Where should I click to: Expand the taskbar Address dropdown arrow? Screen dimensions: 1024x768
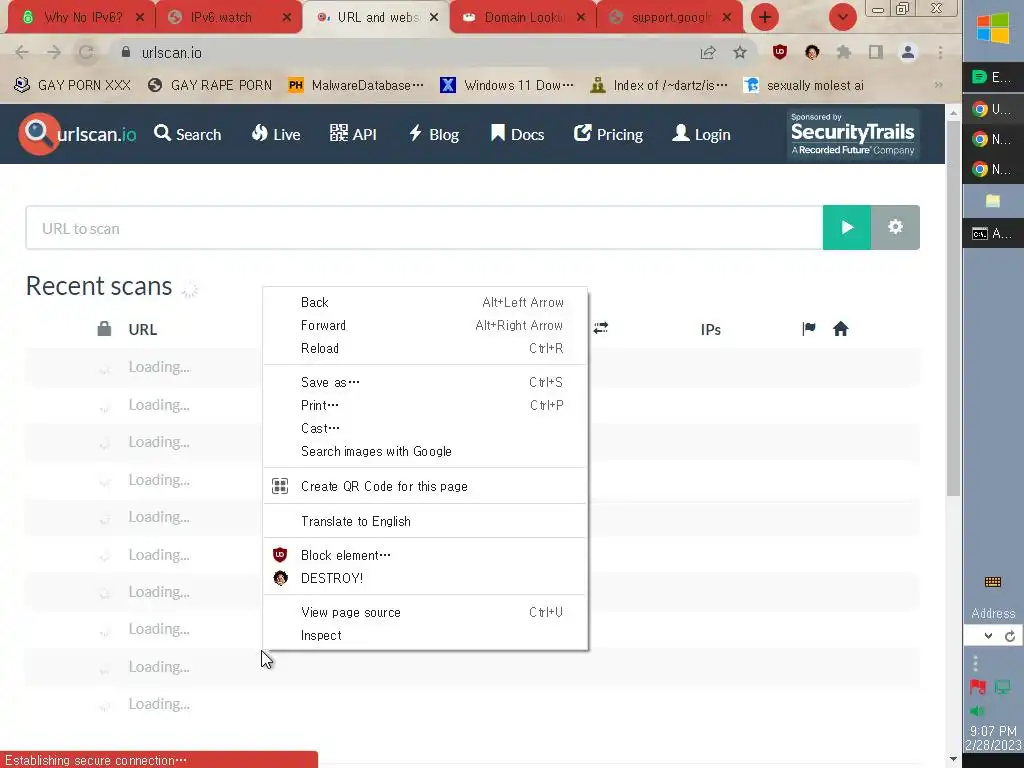[988, 636]
